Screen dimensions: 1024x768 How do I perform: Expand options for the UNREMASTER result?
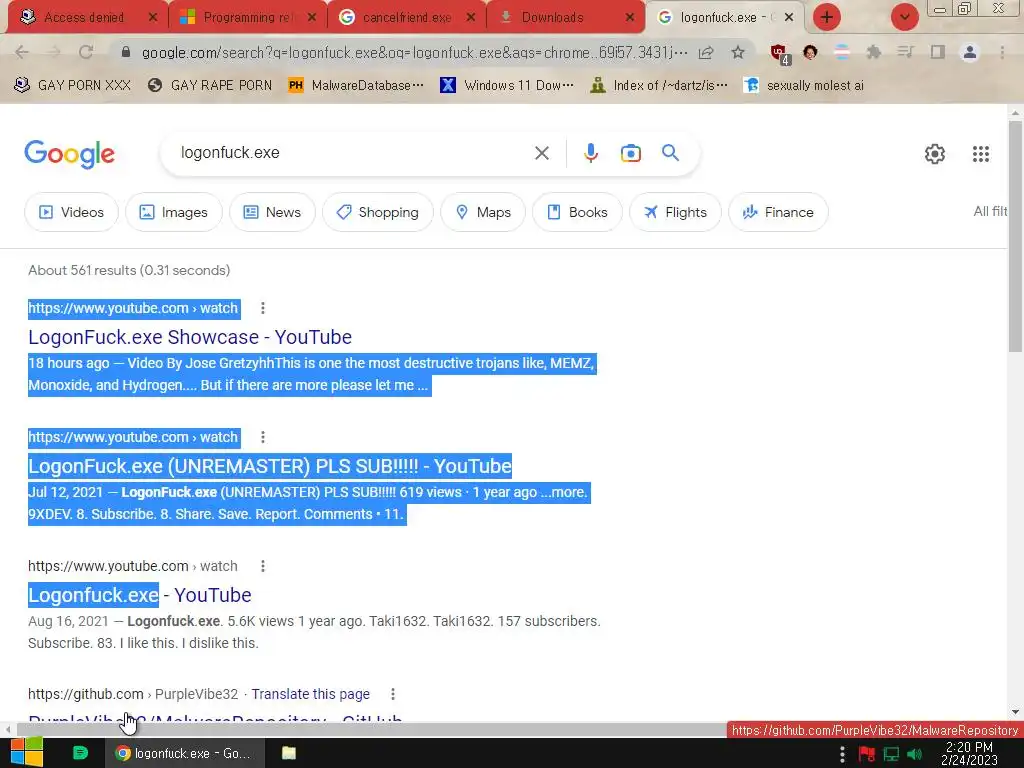click(263, 437)
